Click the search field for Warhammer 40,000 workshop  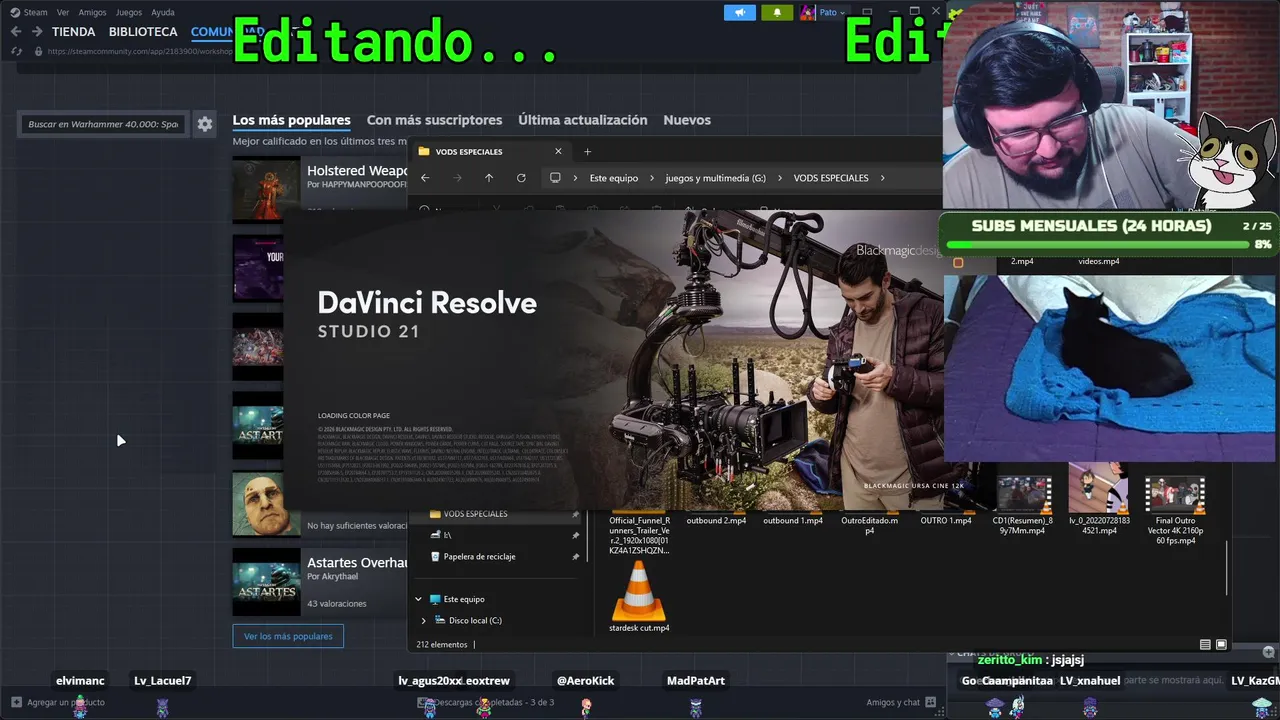(103, 124)
